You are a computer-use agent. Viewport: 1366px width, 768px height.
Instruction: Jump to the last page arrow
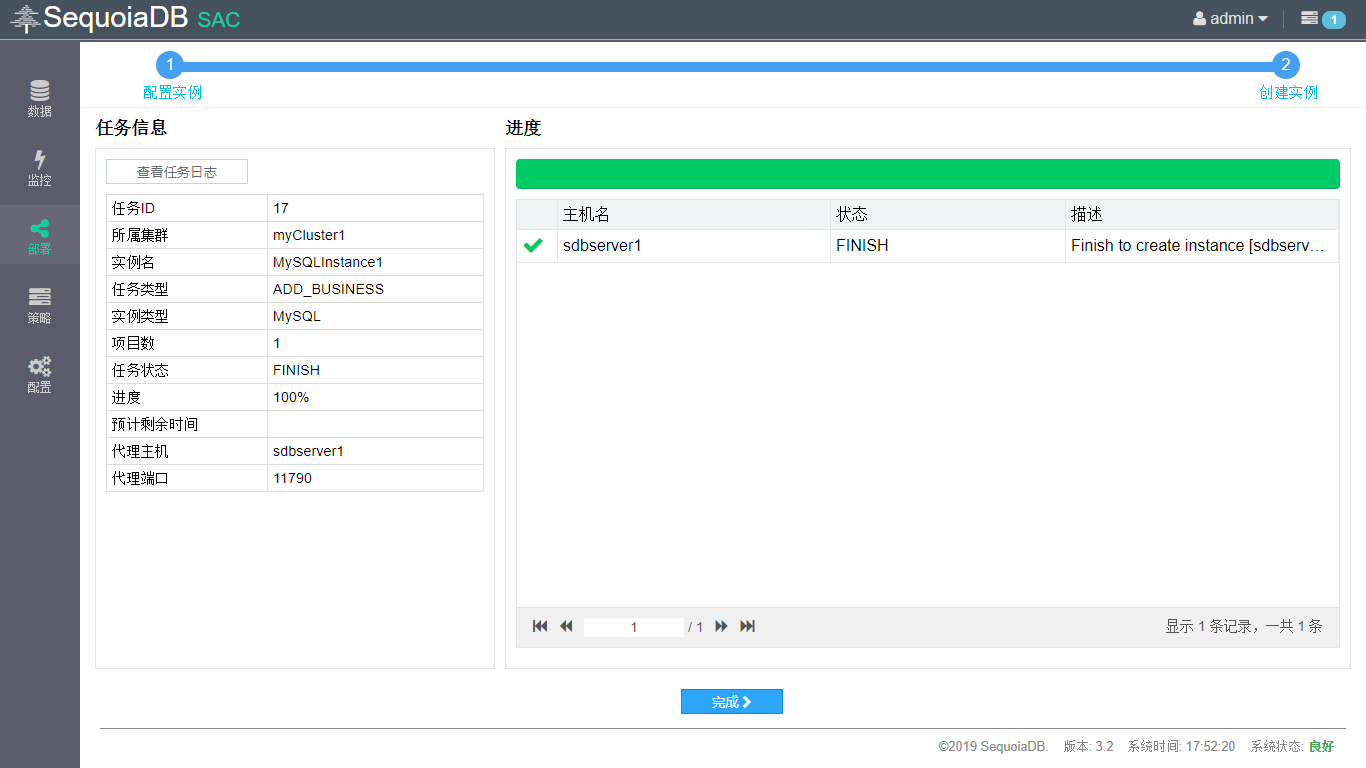click(747, 626)
